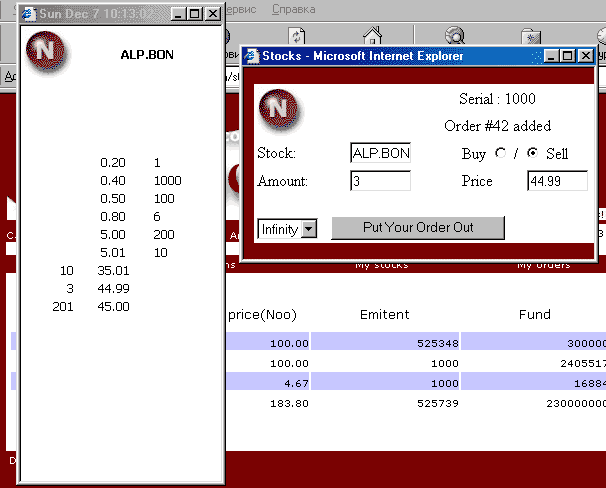
Task: Click the 35.01 price in quotes list
Action: click(x=113, y=270)
